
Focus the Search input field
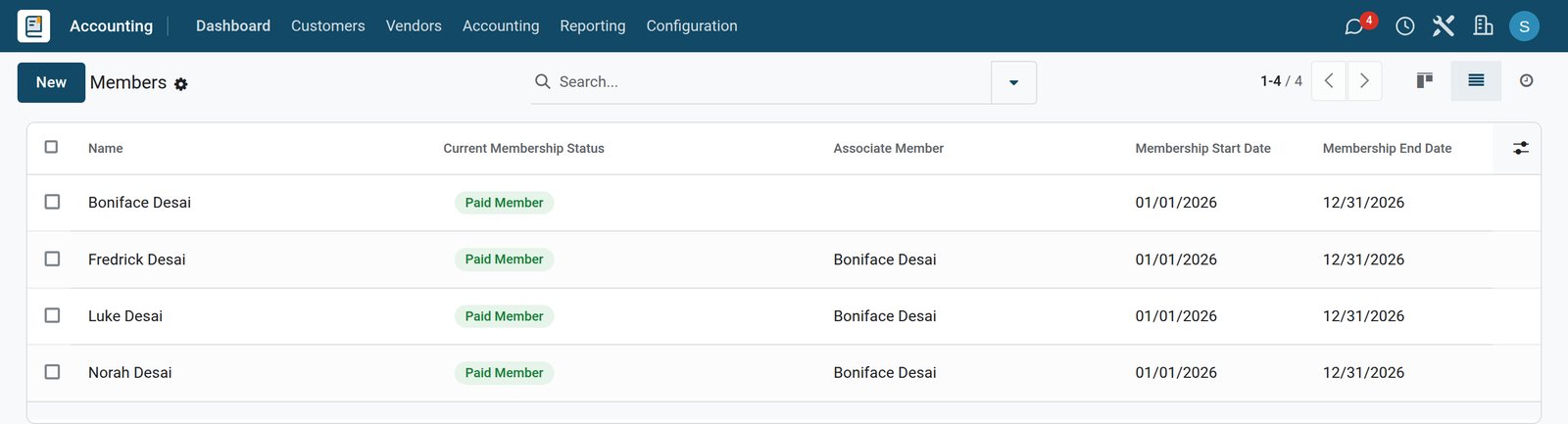pos(772,82)
